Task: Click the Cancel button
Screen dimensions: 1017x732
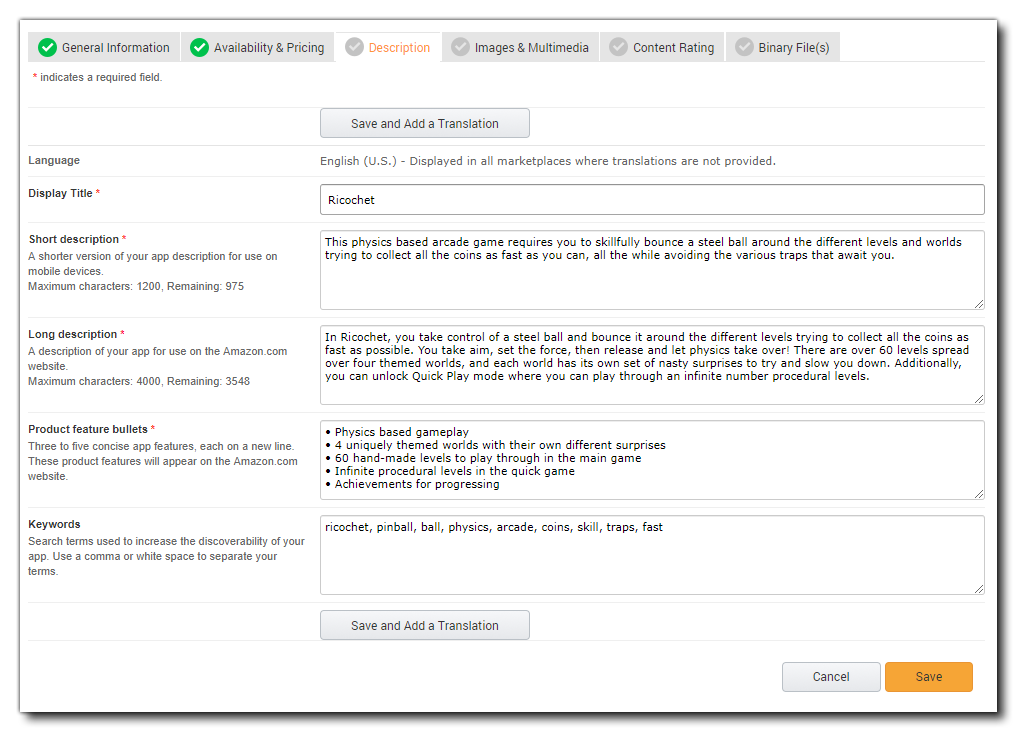Action: tap(830, 677)
